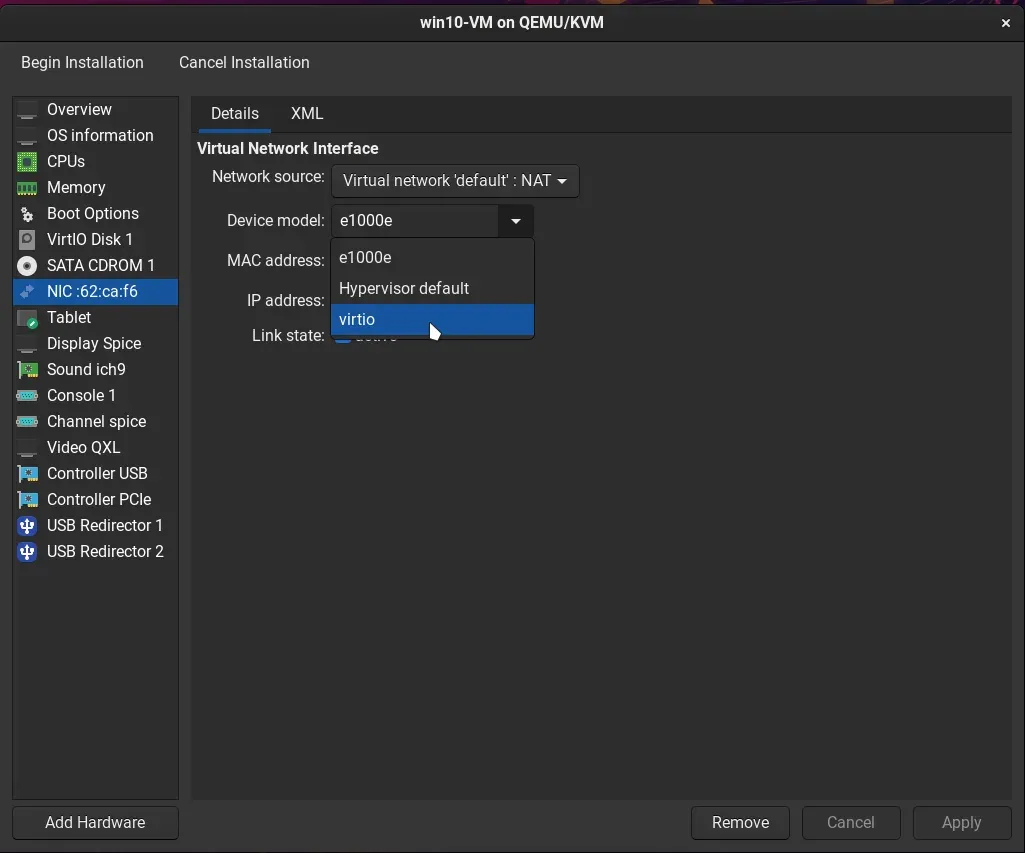This screenshot has height=853, width=1025.
Task: Click the Tablet device icon
Action: [x=27, y=318]
